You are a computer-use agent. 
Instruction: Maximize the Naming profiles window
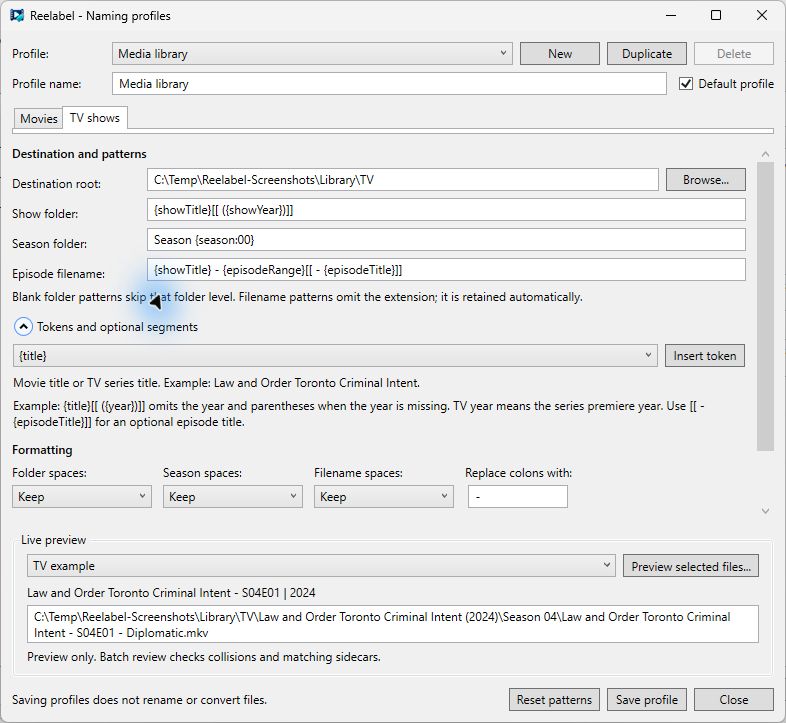[x=716, y=15]
